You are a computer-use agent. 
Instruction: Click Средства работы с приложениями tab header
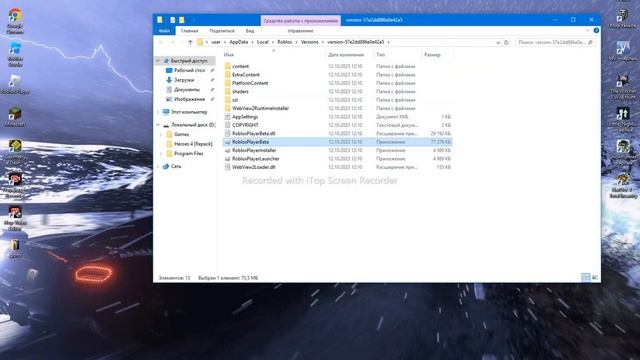point(301,20)
